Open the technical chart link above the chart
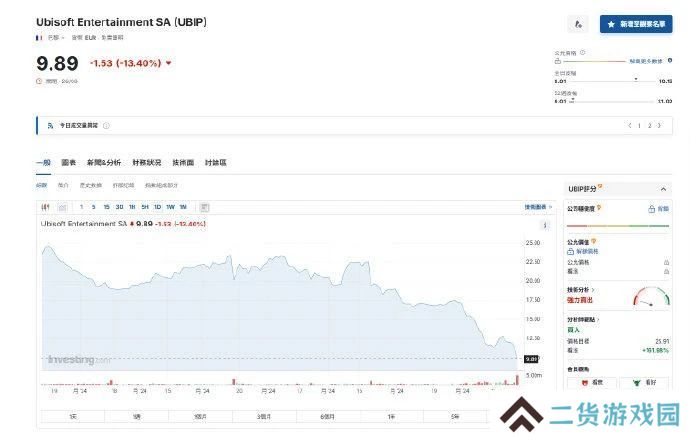The width and height of the screenshot is (690, 440). point(538,207)
